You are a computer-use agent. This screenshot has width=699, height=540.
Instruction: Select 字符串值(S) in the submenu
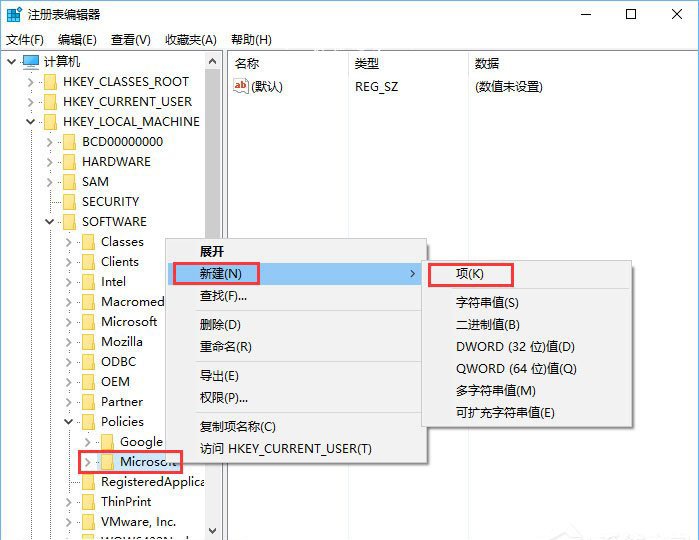pyautogui.click(x=527, y=303)
